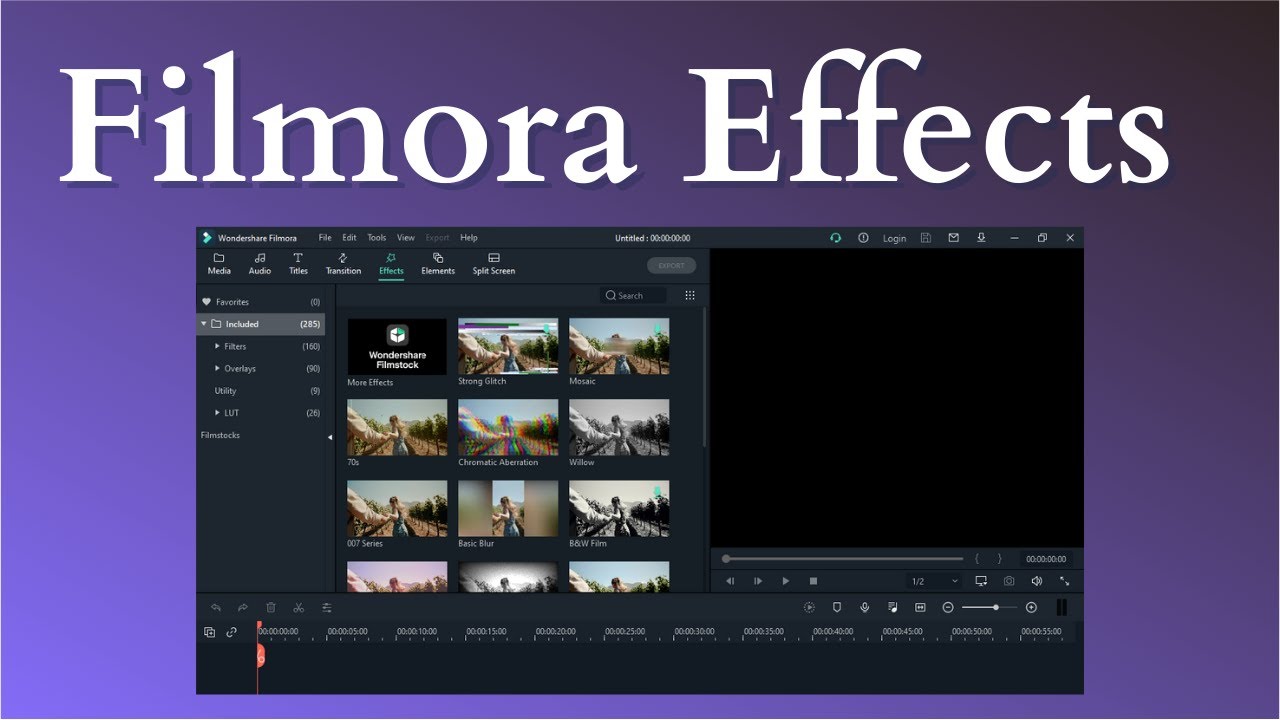The image size is (1280, 720).
Task: Click the snapshot camera icon
Action: [1009, 581]
